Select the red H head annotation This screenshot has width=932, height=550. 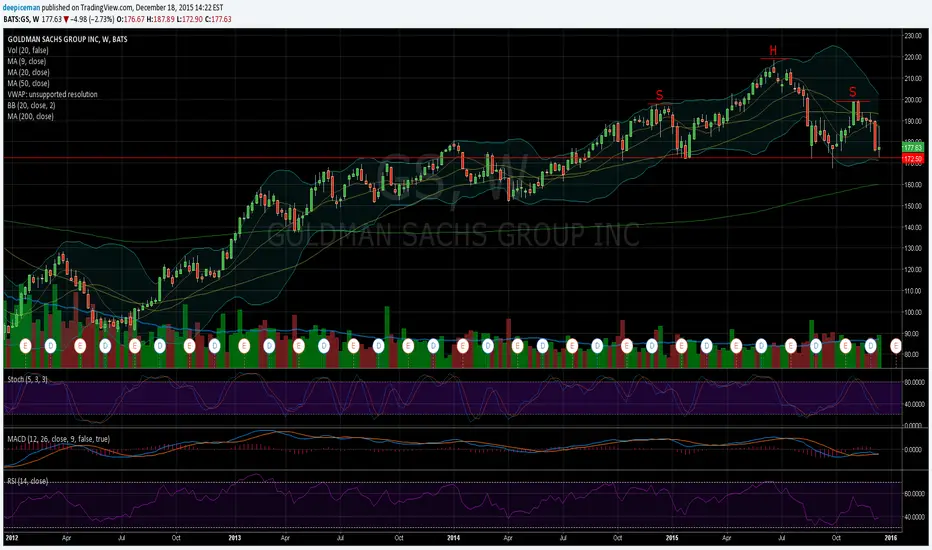point(773,51)
